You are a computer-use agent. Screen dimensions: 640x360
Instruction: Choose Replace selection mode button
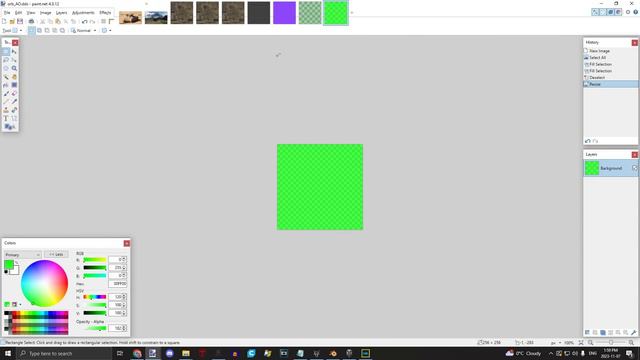click(x=31, y=31)
